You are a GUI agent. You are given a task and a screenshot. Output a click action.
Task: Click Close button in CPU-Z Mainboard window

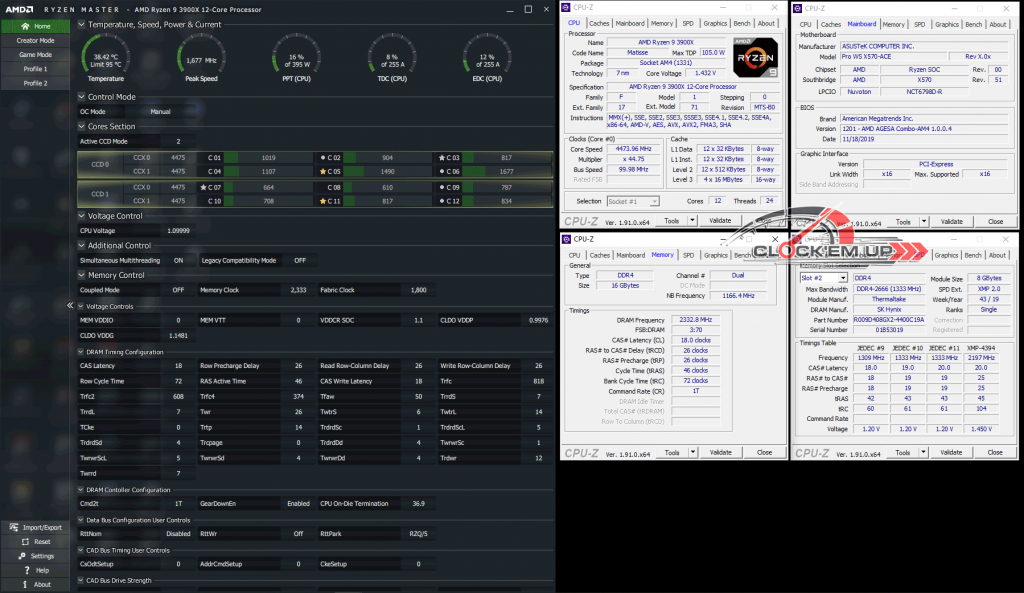pyautogui.click(x=995, y=221)
